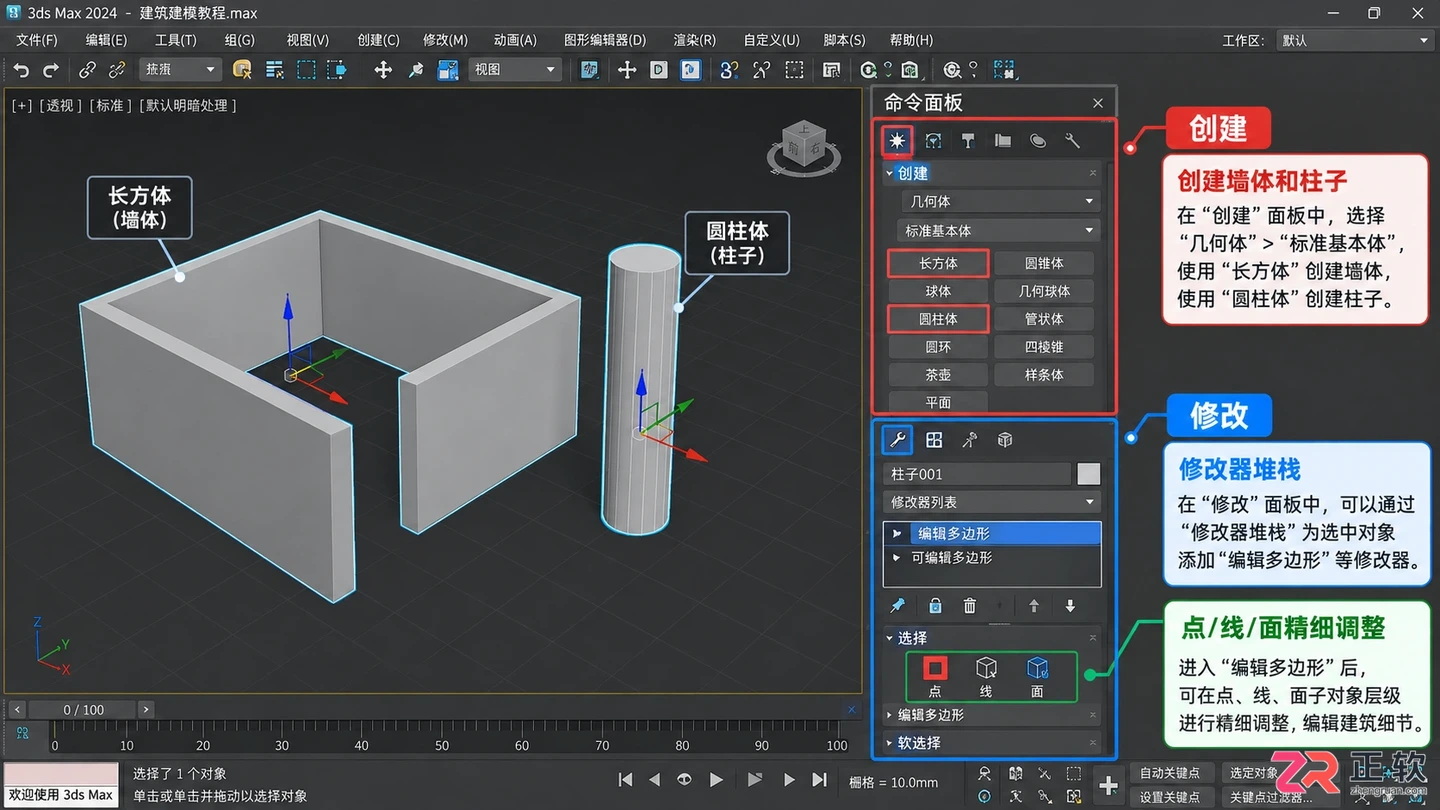Open the Modify panel wrench icon
The width and height of the screenshot is (1440, 810).
[897, 440]
